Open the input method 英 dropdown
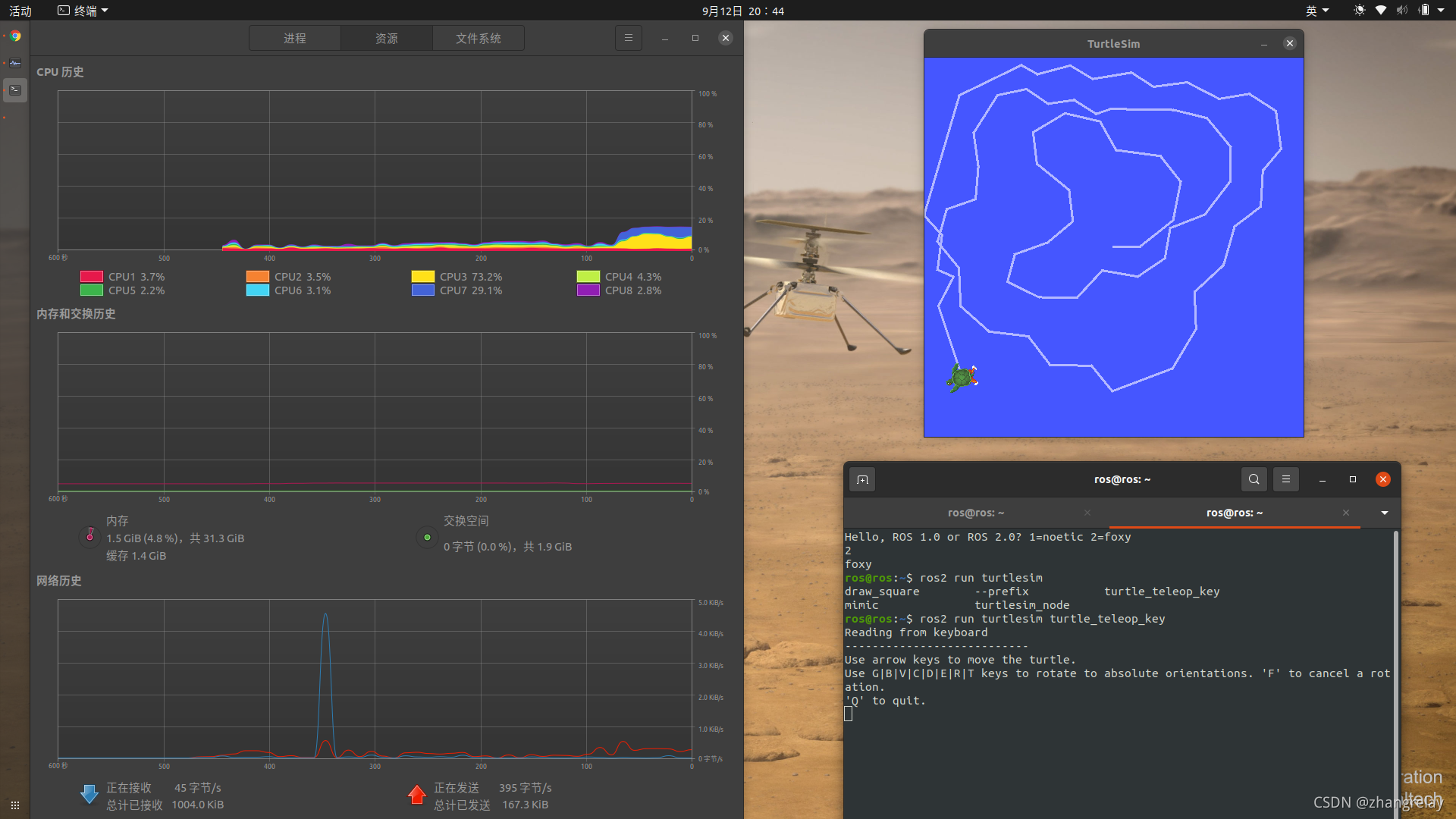The image size is (1456, 819). pyautogui.click(x=1316, y=11)
